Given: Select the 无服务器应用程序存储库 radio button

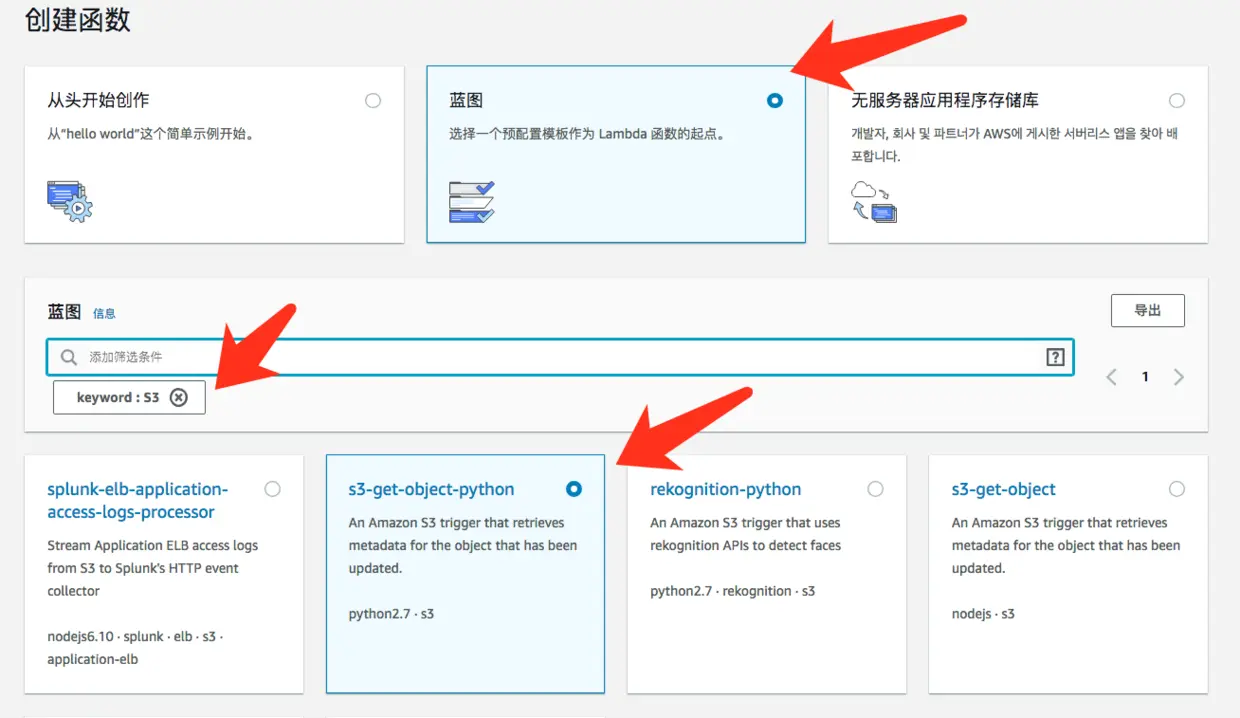Looking at the screenshot, I should click(x=1176, y=100).
